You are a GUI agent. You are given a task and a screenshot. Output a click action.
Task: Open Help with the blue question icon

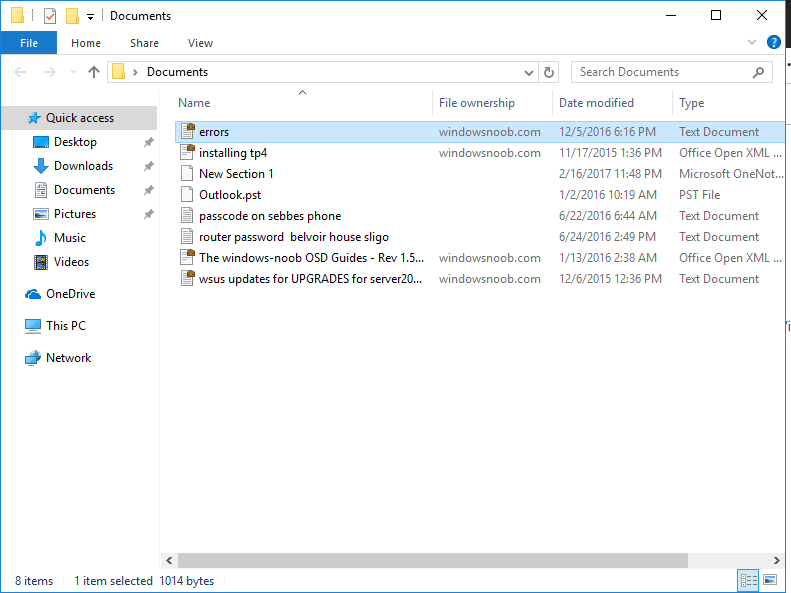click(x=773, y=42)
